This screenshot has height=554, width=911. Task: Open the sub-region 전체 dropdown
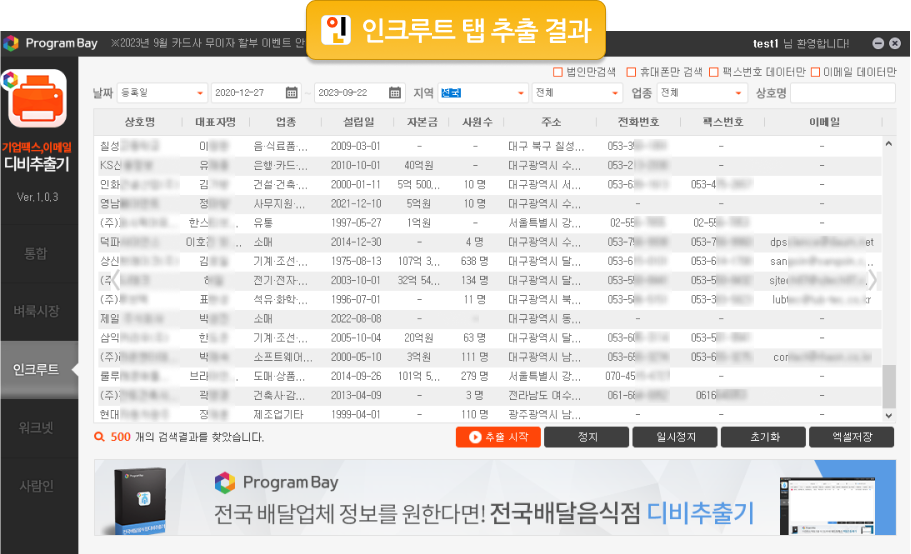(577, 93)
